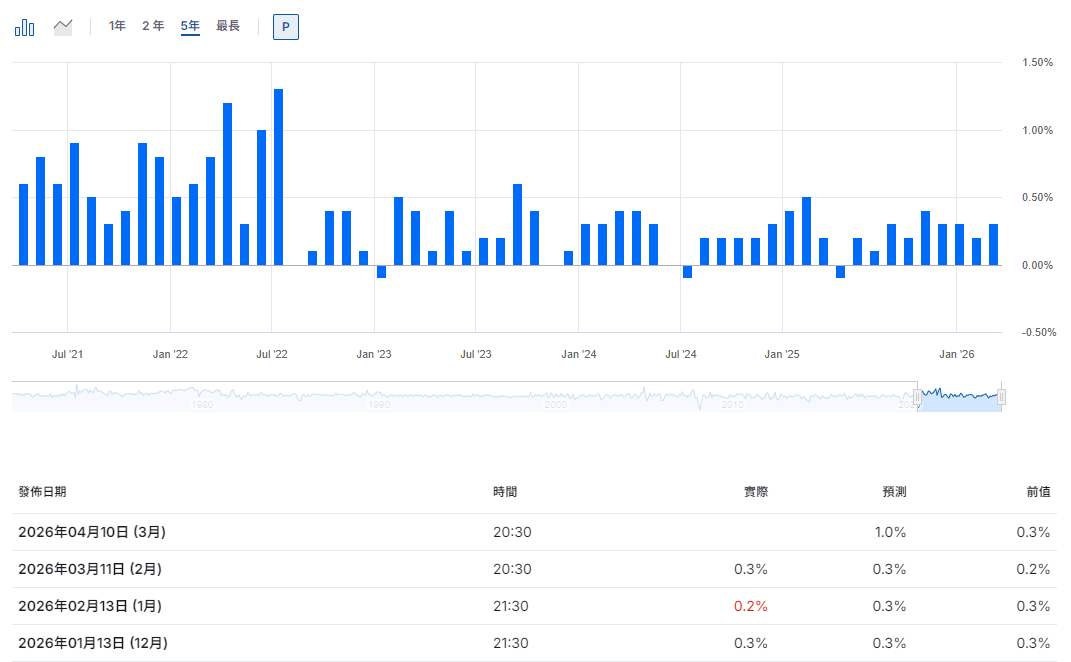
Task: Switch to the area chart view icon
Action: [63, 27]
